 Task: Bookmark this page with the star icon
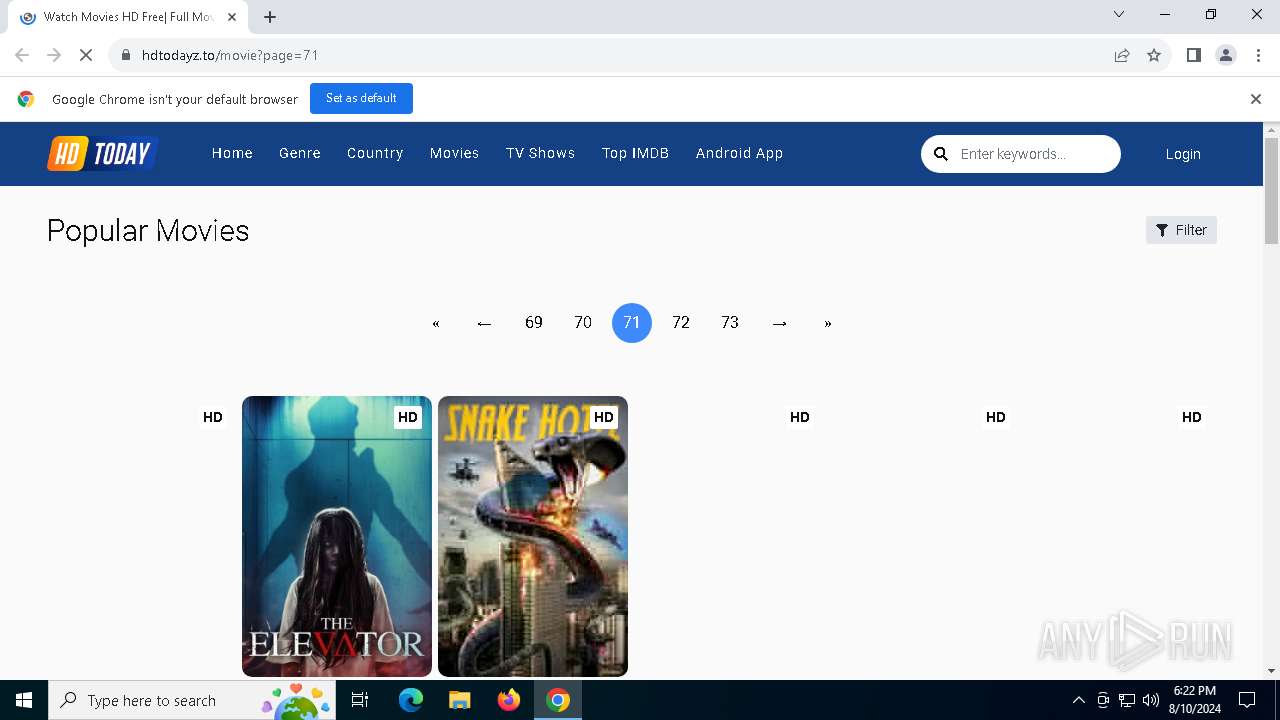click(1154, 55)
